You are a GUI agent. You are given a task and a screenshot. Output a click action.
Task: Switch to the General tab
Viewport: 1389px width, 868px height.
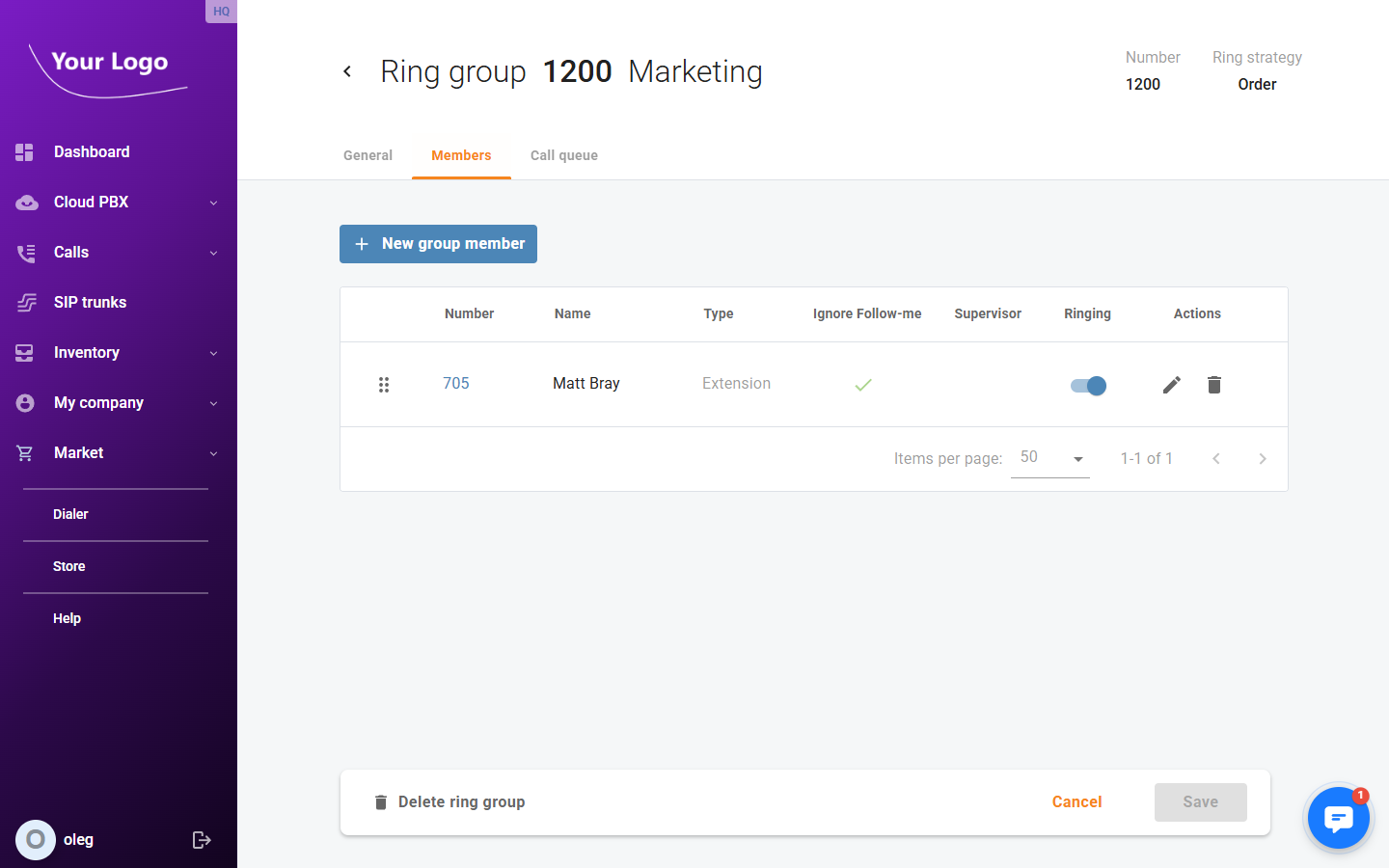point(368,155)
